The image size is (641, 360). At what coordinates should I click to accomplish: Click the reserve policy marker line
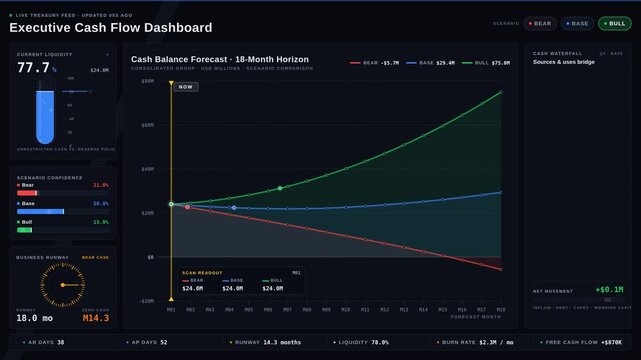[x=76, y=92]
